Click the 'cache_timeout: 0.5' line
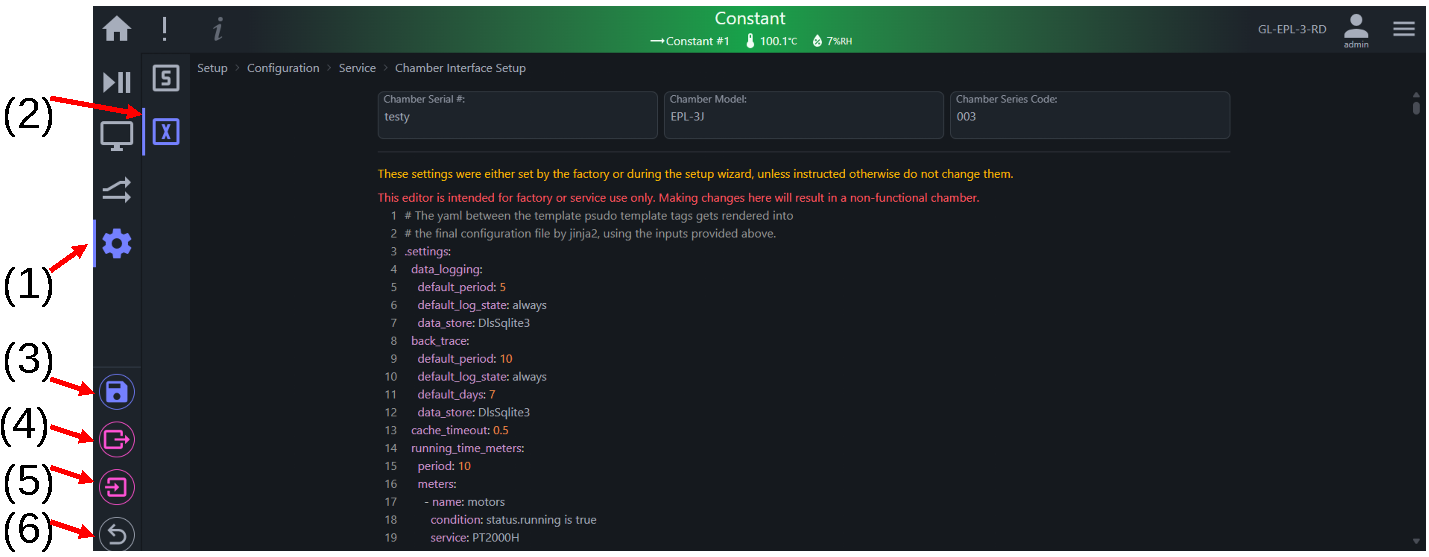This screenshot has width=1429, height=557. point(460,430)
